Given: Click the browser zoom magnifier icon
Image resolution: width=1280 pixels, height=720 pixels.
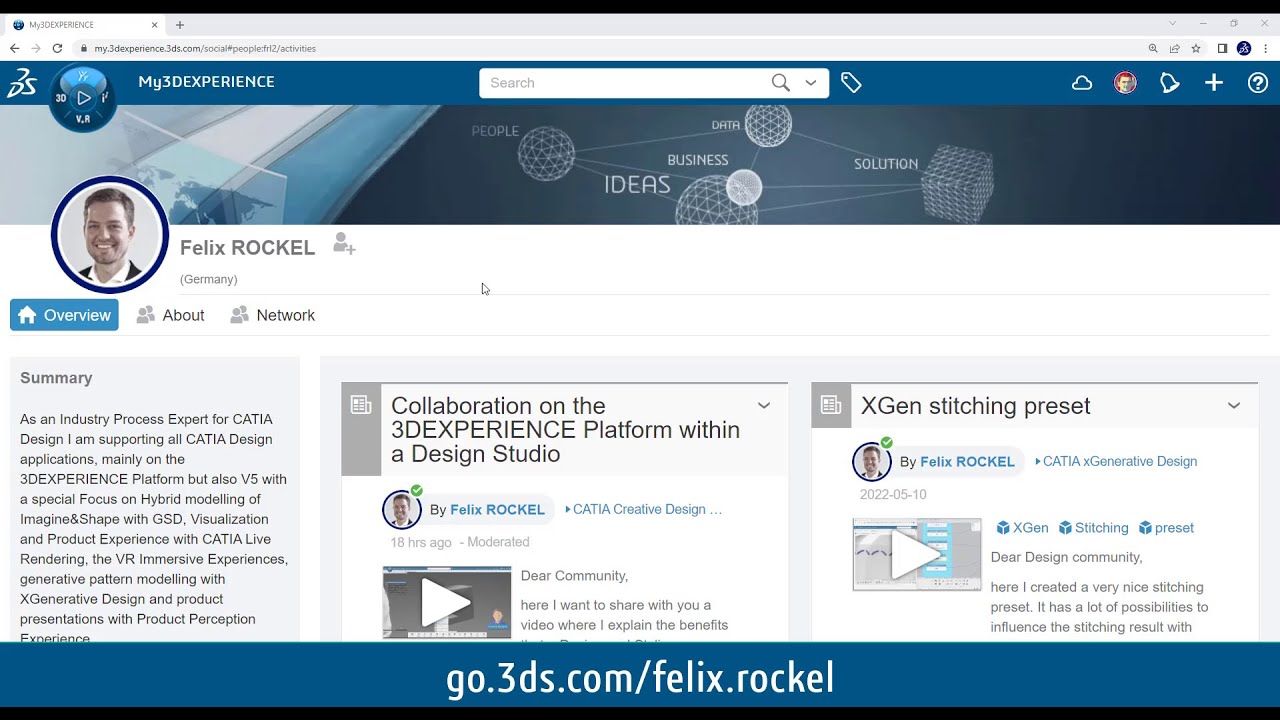Looking at the screenshot, I should pyautogui.click(x=1153, y=48).
